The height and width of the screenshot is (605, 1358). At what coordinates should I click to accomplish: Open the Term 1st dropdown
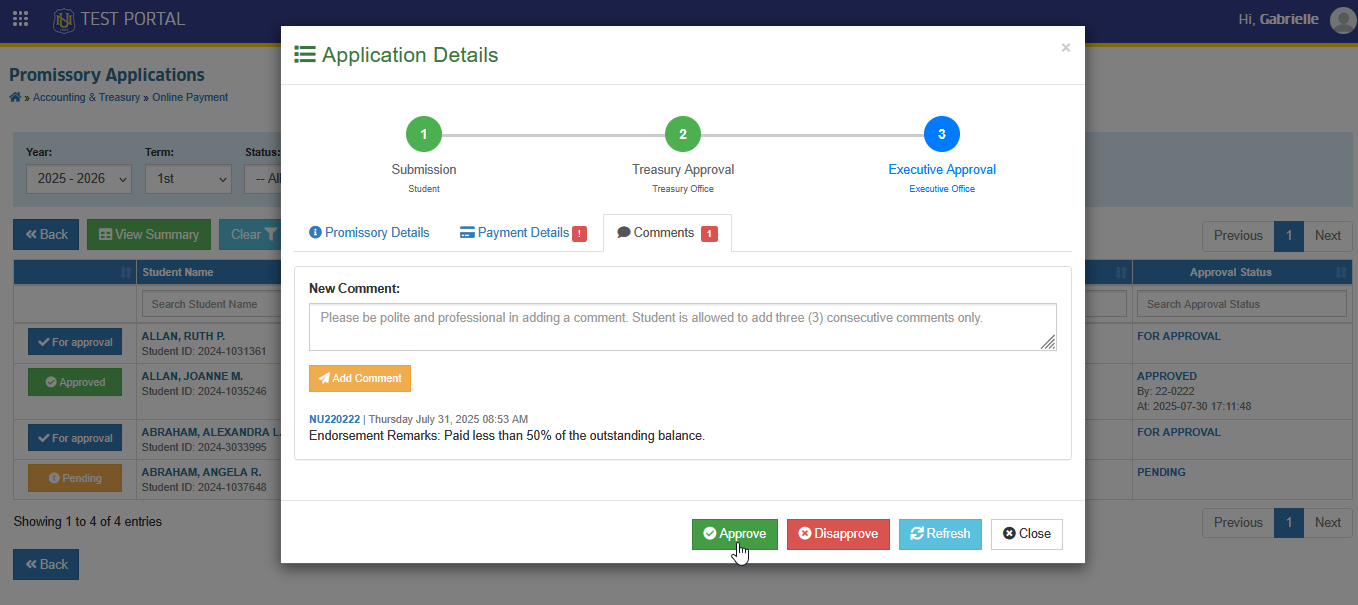click(x=188, y=178)
